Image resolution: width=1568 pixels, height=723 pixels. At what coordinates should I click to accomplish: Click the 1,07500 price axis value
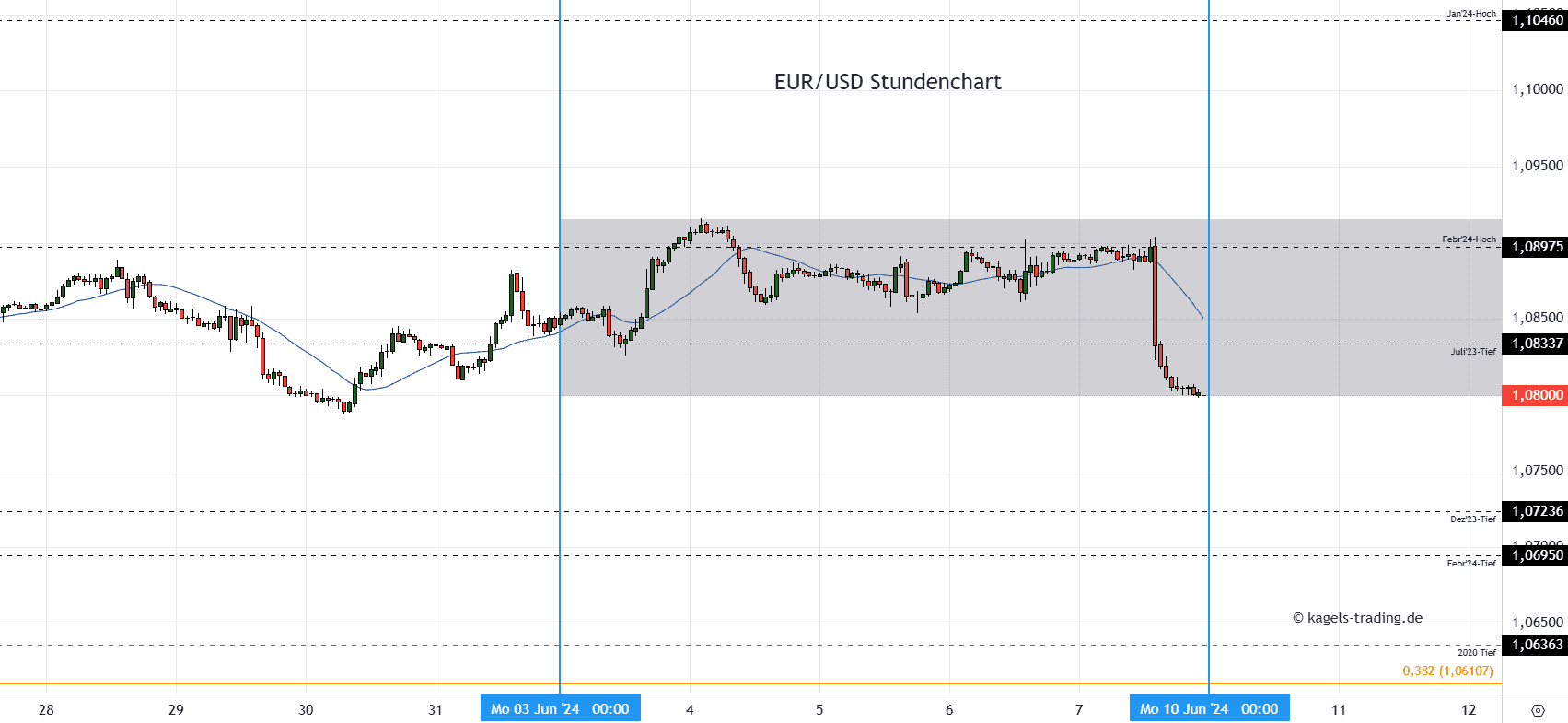[1538, 471]
